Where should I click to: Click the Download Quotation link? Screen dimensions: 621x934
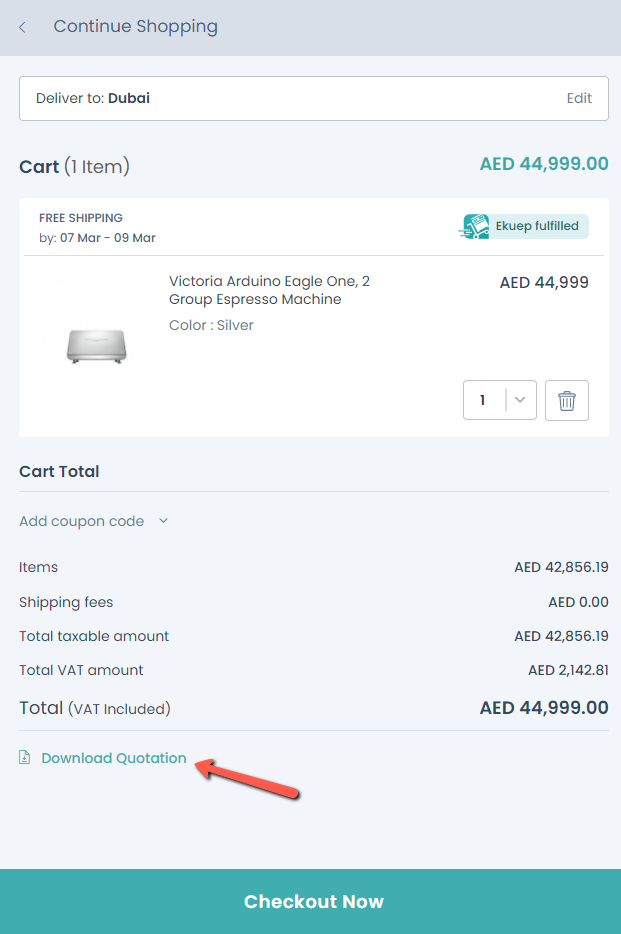[114, 758]
